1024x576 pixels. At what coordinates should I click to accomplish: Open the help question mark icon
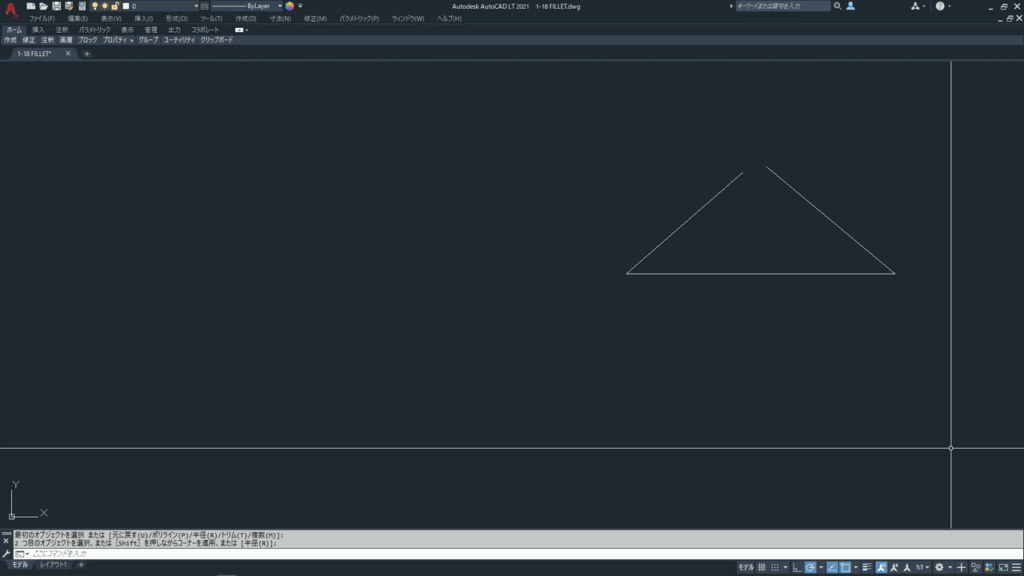pyautogui.click(x=940, y=6)
